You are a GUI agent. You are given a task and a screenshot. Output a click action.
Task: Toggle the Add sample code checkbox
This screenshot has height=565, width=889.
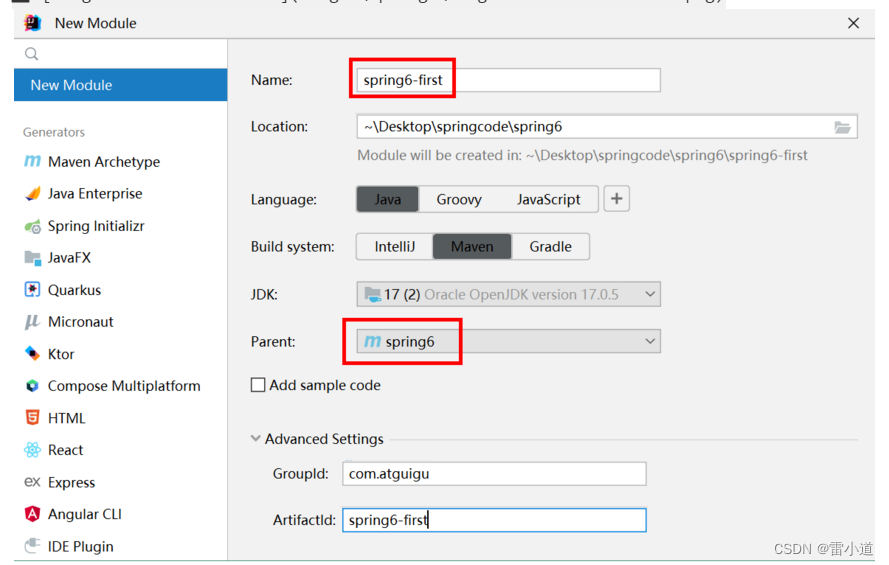pyautogui.click(x=258, y=385)
